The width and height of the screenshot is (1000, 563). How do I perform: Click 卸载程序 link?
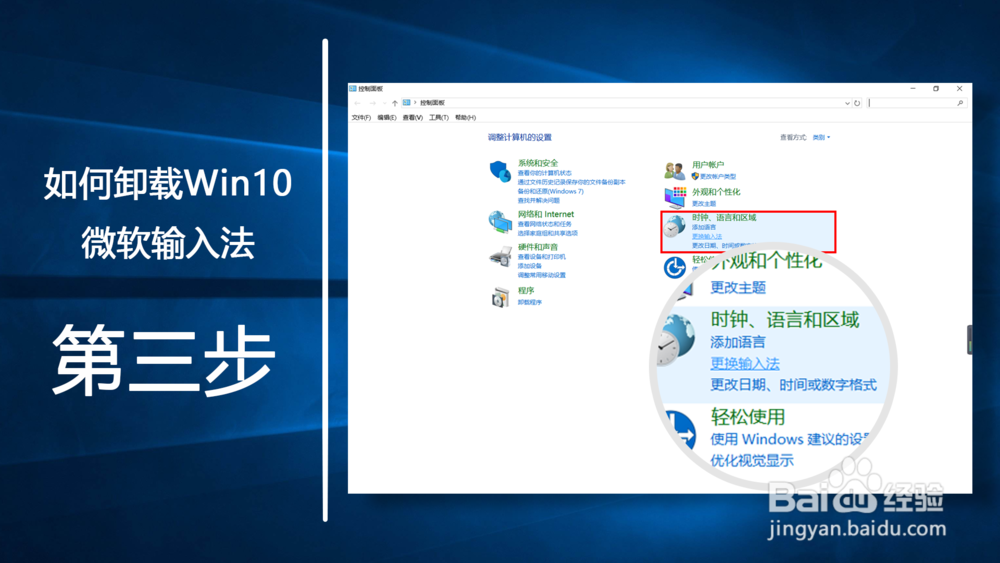(529, 302)
